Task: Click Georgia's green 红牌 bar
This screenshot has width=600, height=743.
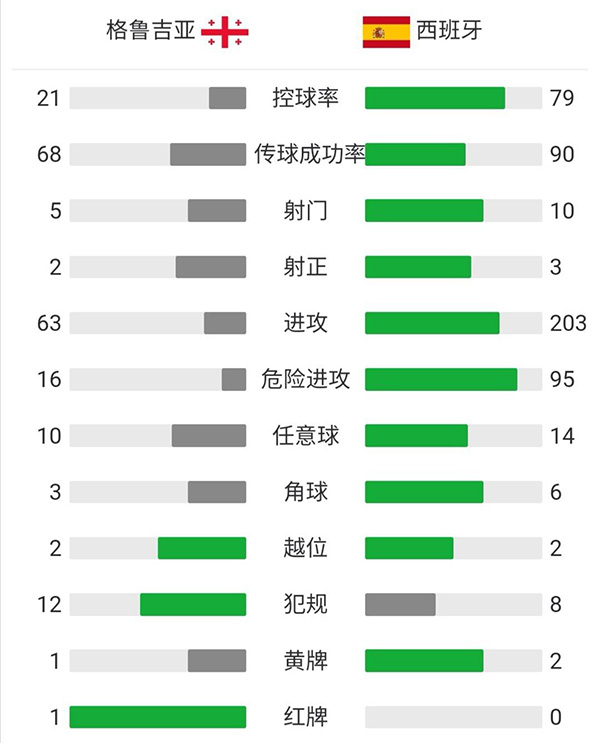Action: 158,717
